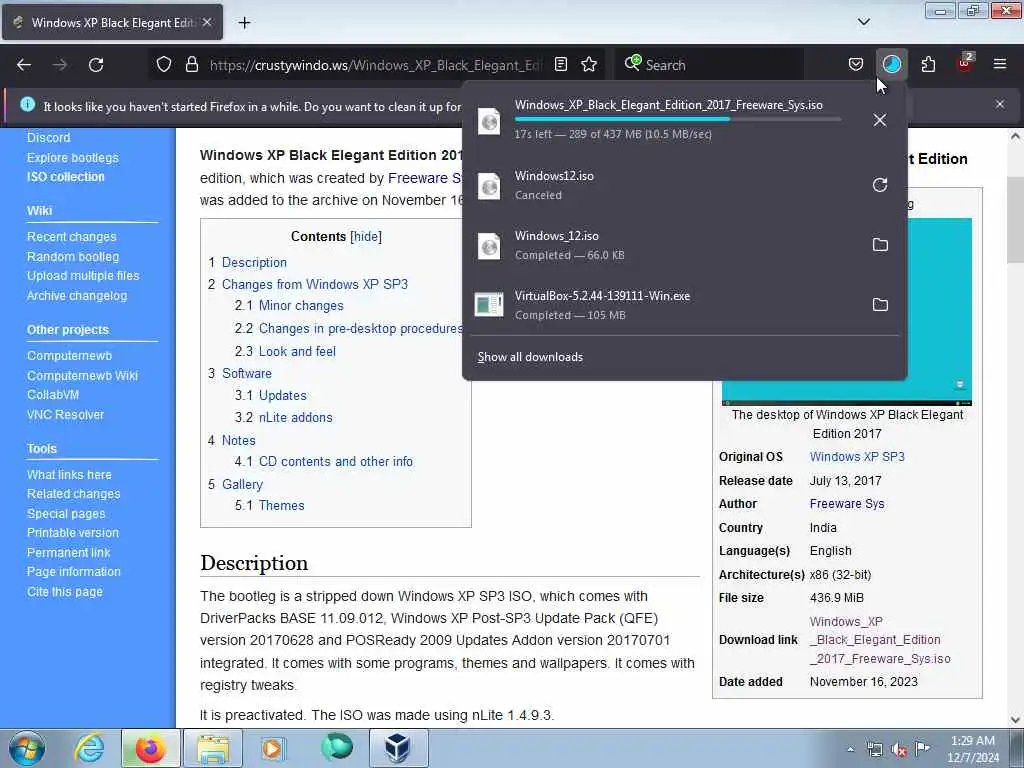The width and height of the screenshot is (1024, 768).
Task: Reload the current page
Action: (x=96, y=65)
